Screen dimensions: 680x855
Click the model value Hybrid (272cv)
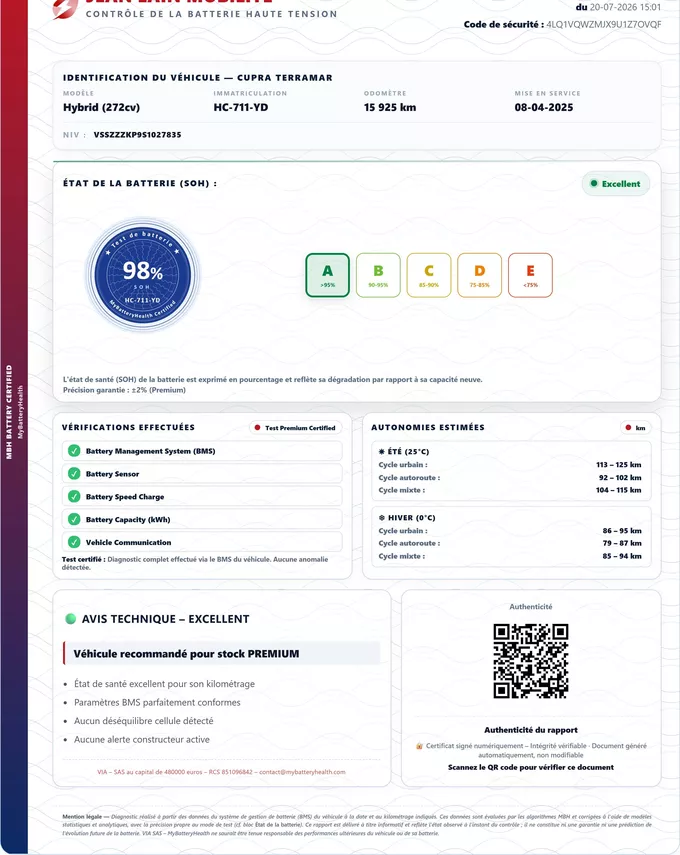tap(101, 107)
